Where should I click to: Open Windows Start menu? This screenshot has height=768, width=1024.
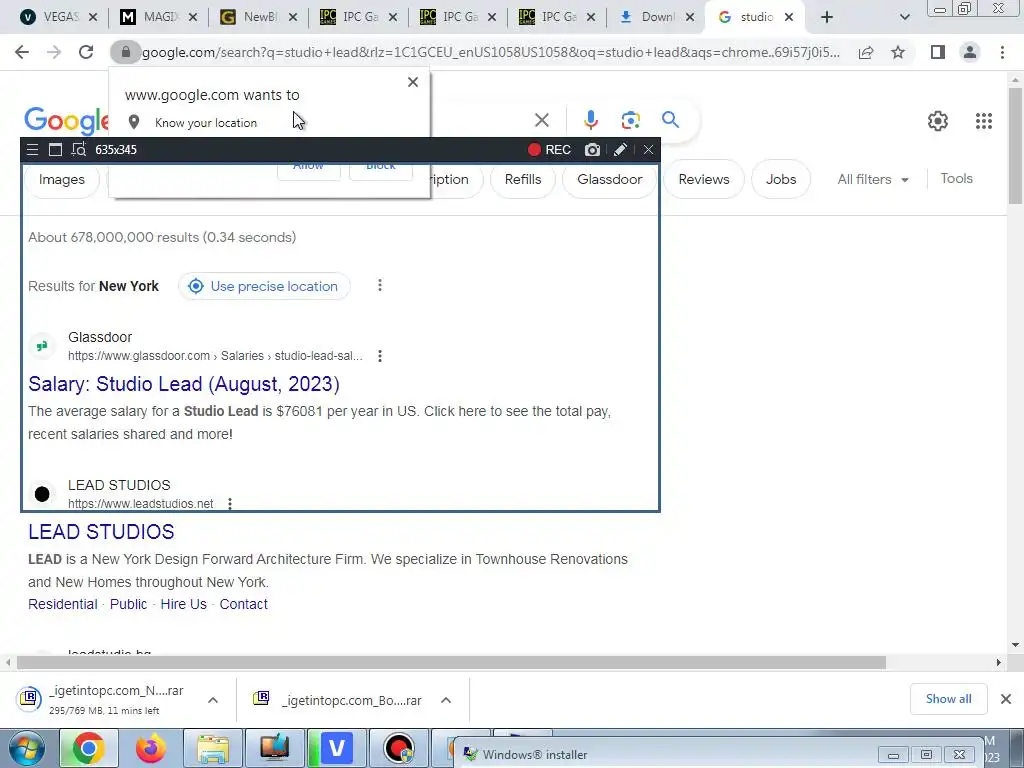point(27,748)
